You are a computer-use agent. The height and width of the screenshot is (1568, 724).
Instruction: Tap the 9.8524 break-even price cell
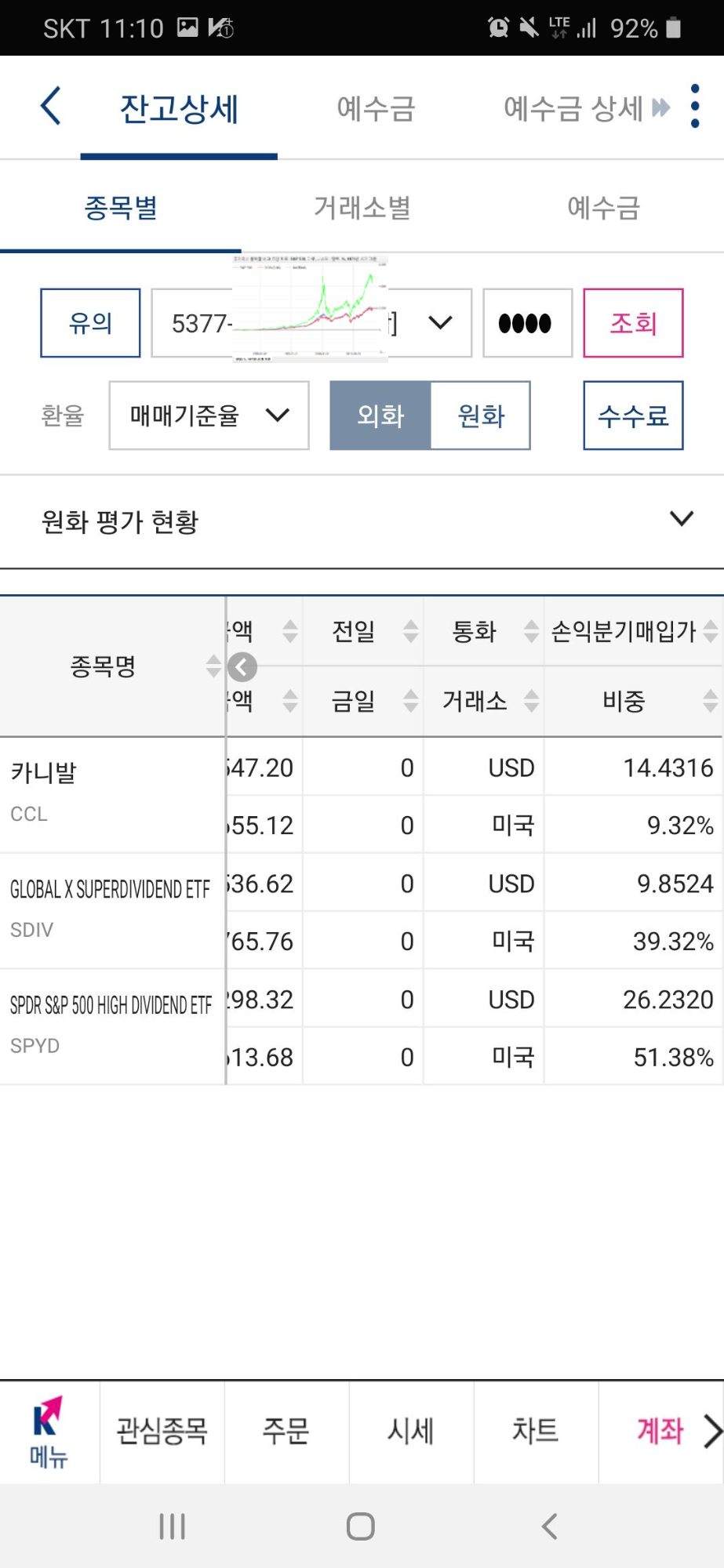[x=633, y=884]
